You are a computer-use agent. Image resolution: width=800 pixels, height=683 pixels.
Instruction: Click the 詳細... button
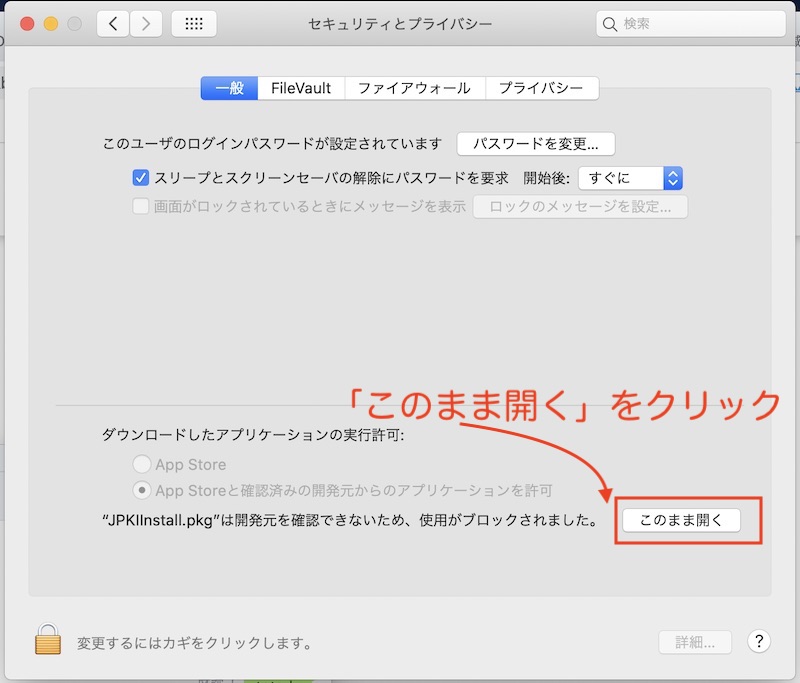pyautogui.click(x=695, y=642)
